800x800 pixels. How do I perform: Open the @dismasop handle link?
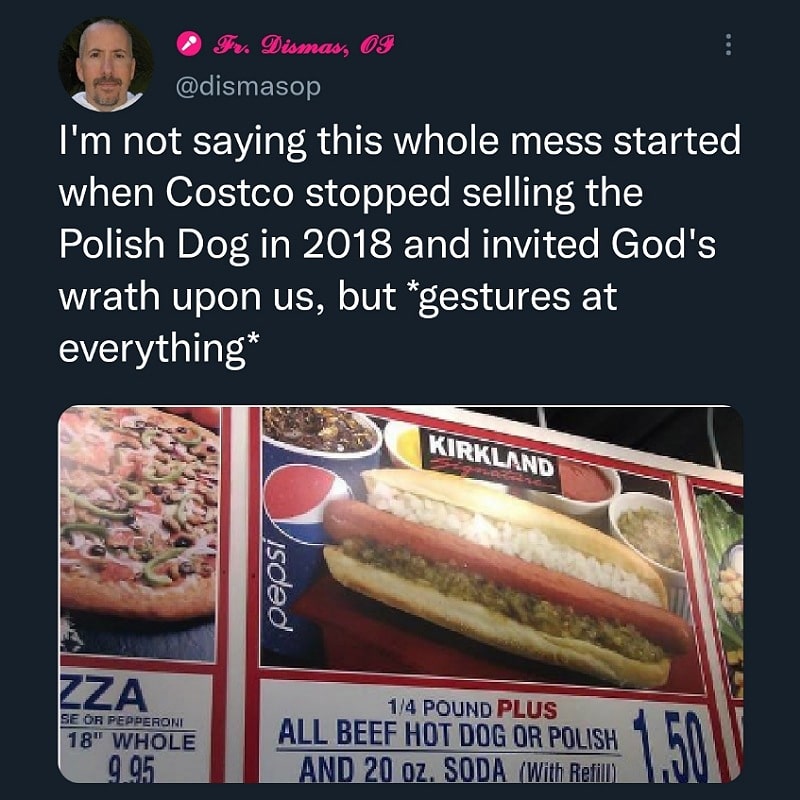tap(248, 87)
